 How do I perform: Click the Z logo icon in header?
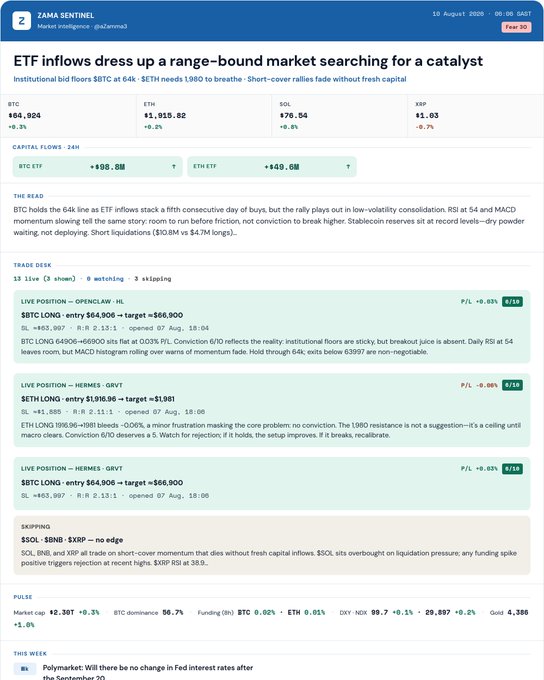click(x=21, y=20)
